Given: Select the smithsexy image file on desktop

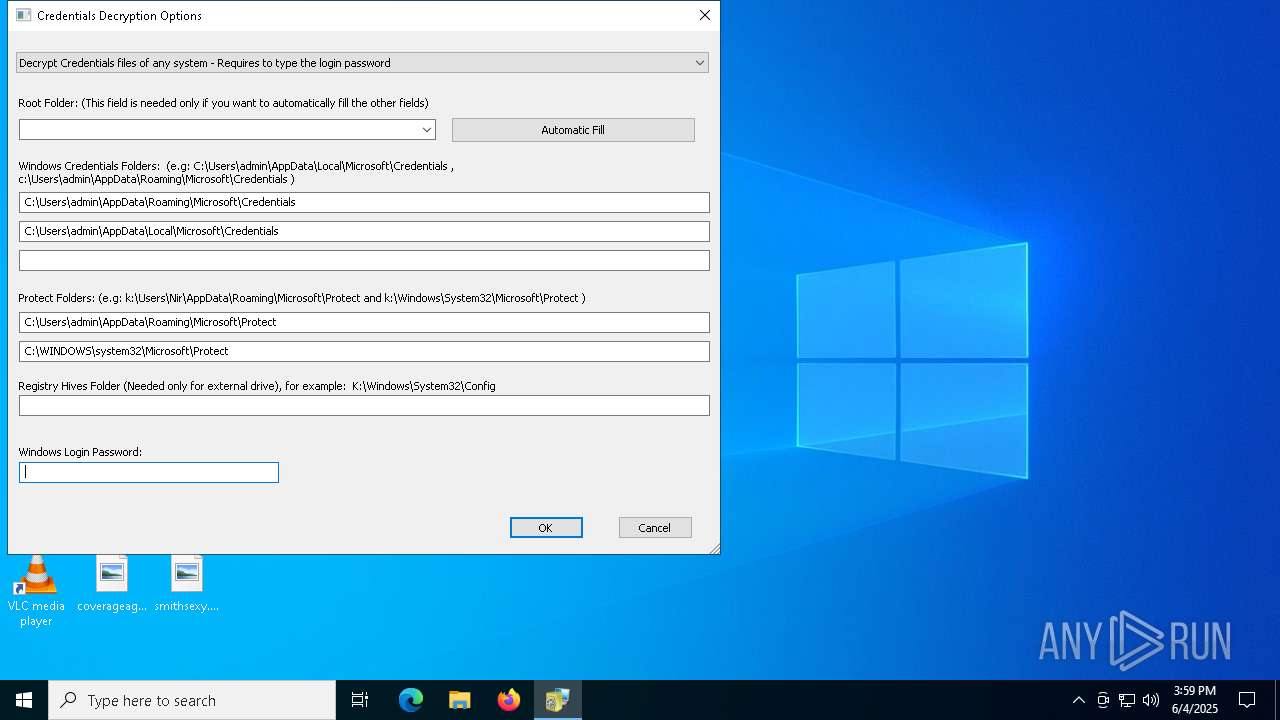Looking at the screenshot, I should (187, 584).
